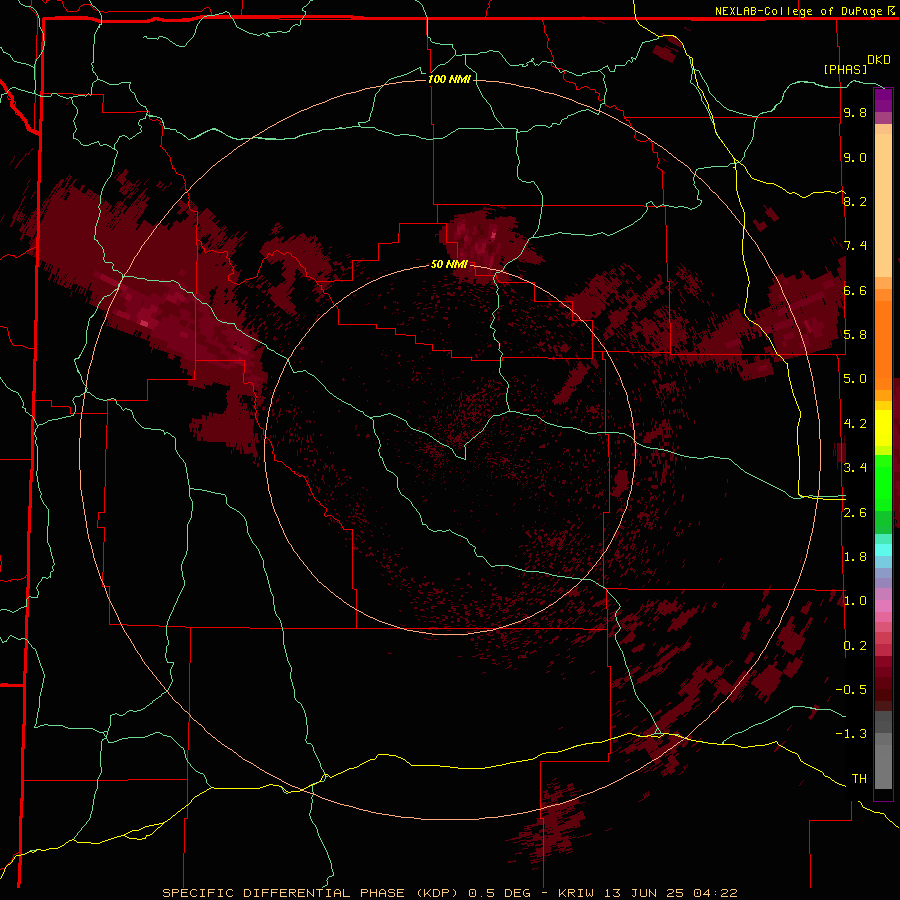Click the -1.3 value on the color scale
The image size is (900, 900).
tap(851, 734)
